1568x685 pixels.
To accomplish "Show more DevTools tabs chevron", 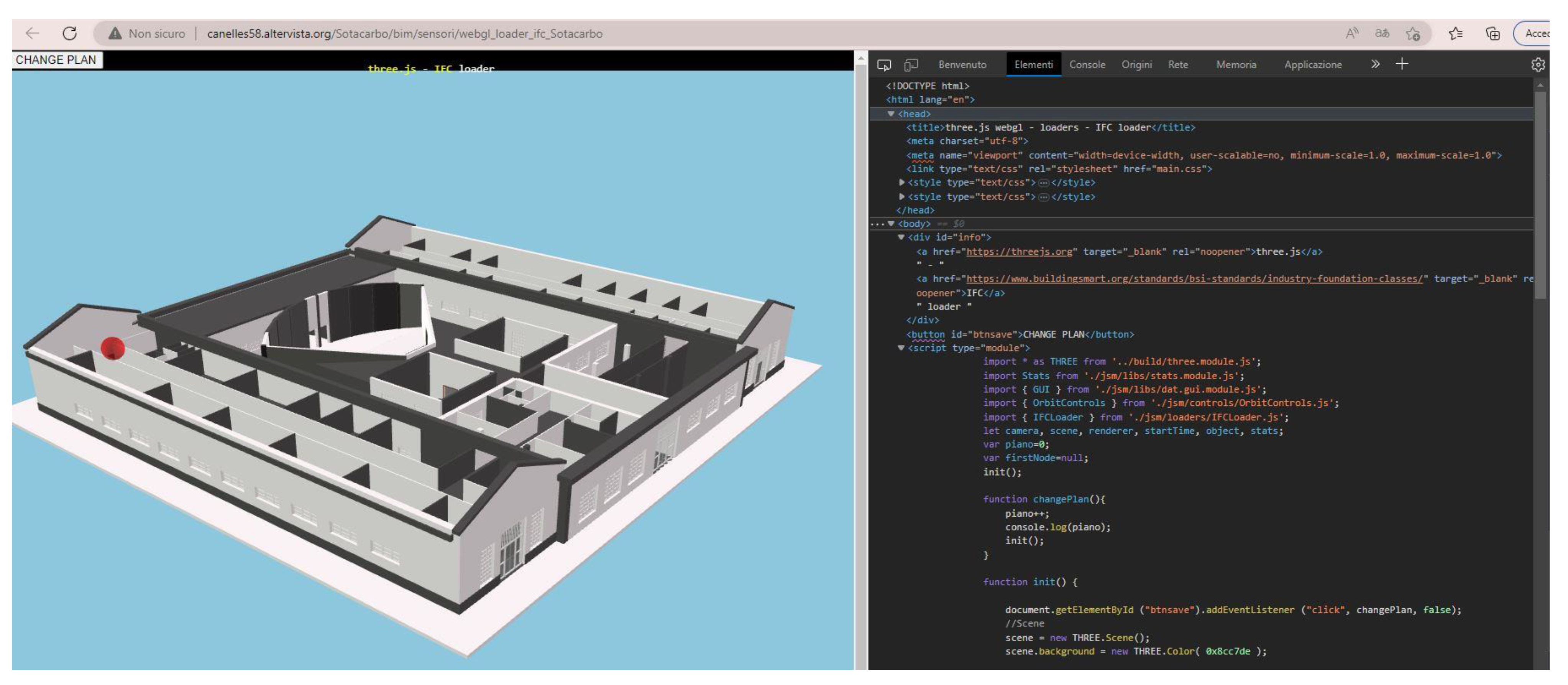I will (x=1375, y=64).
